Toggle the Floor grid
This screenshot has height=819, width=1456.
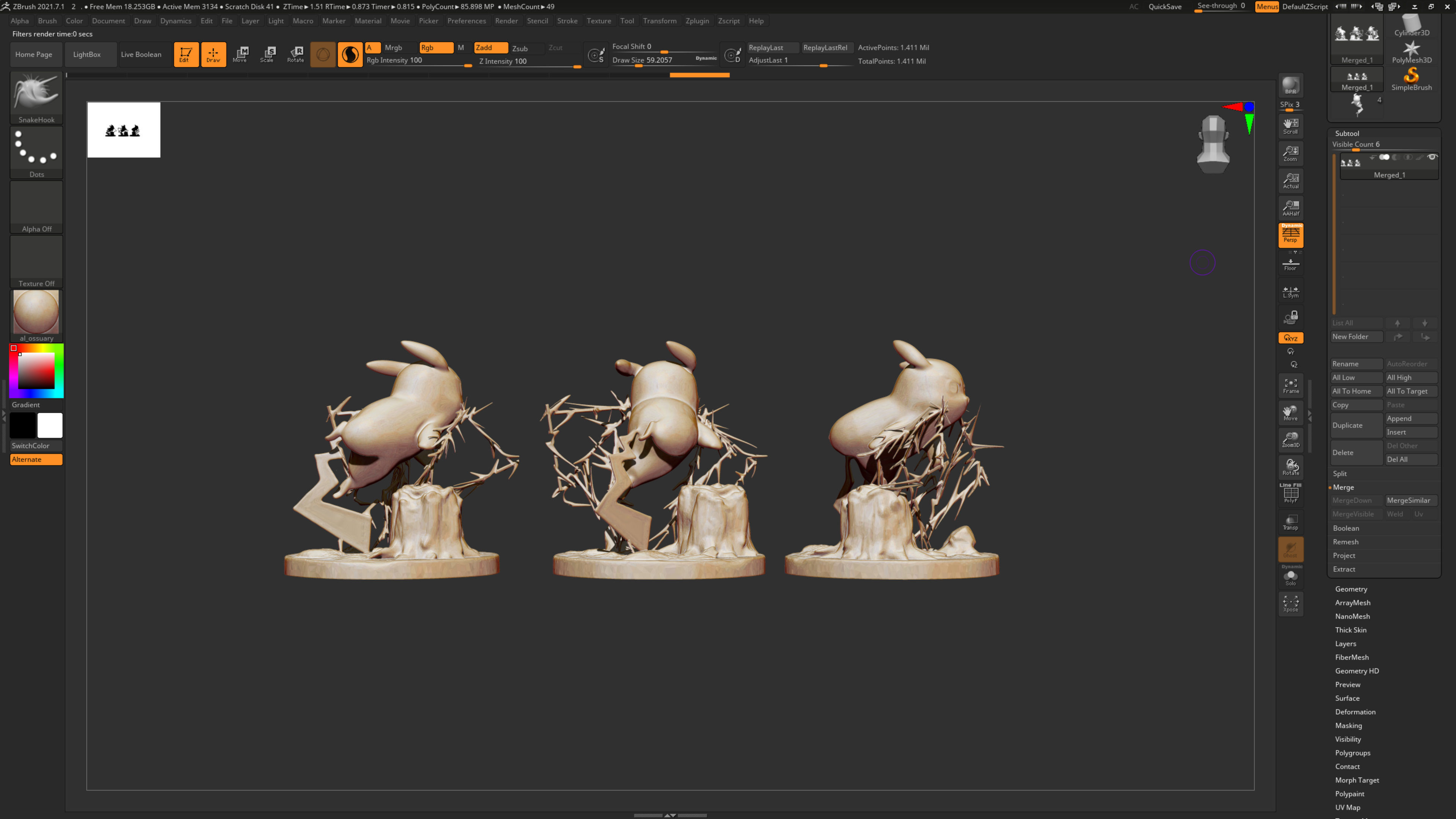tap(1291, 264)
